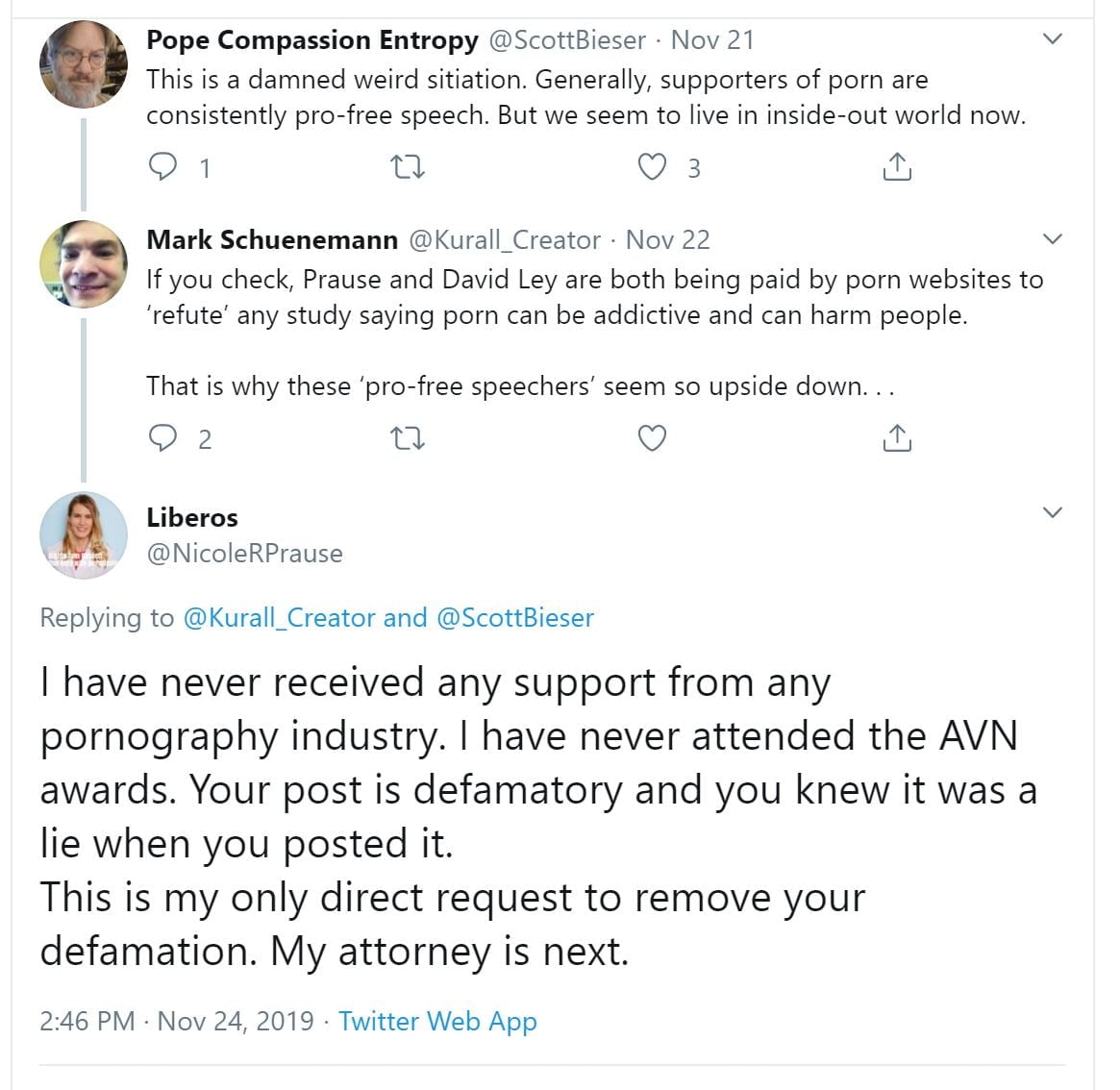Like Mark Schuenemann's tweet
Screen dimensions: 1120x1090
(653, 438)
